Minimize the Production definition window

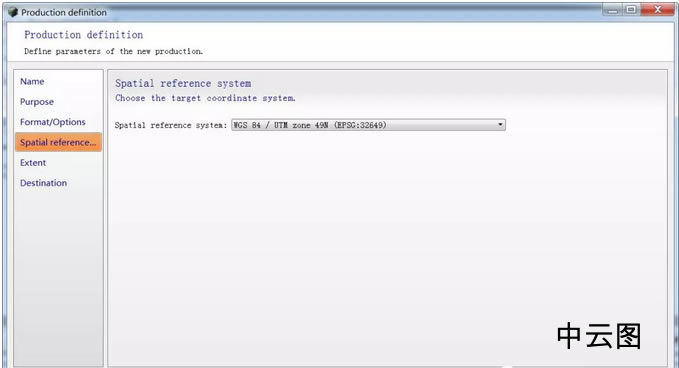[x=612, y=10]
